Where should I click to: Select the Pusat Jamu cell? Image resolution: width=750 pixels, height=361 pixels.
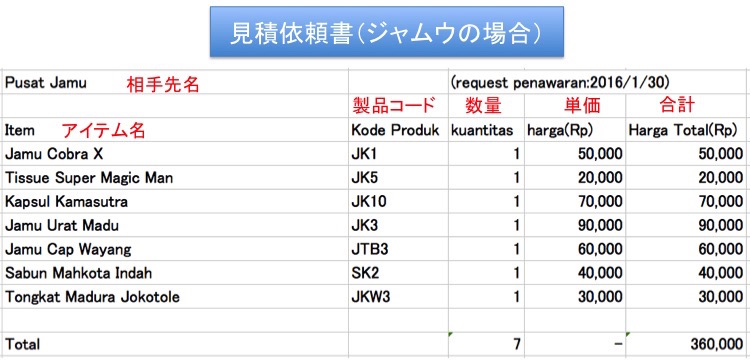point(175,83)
